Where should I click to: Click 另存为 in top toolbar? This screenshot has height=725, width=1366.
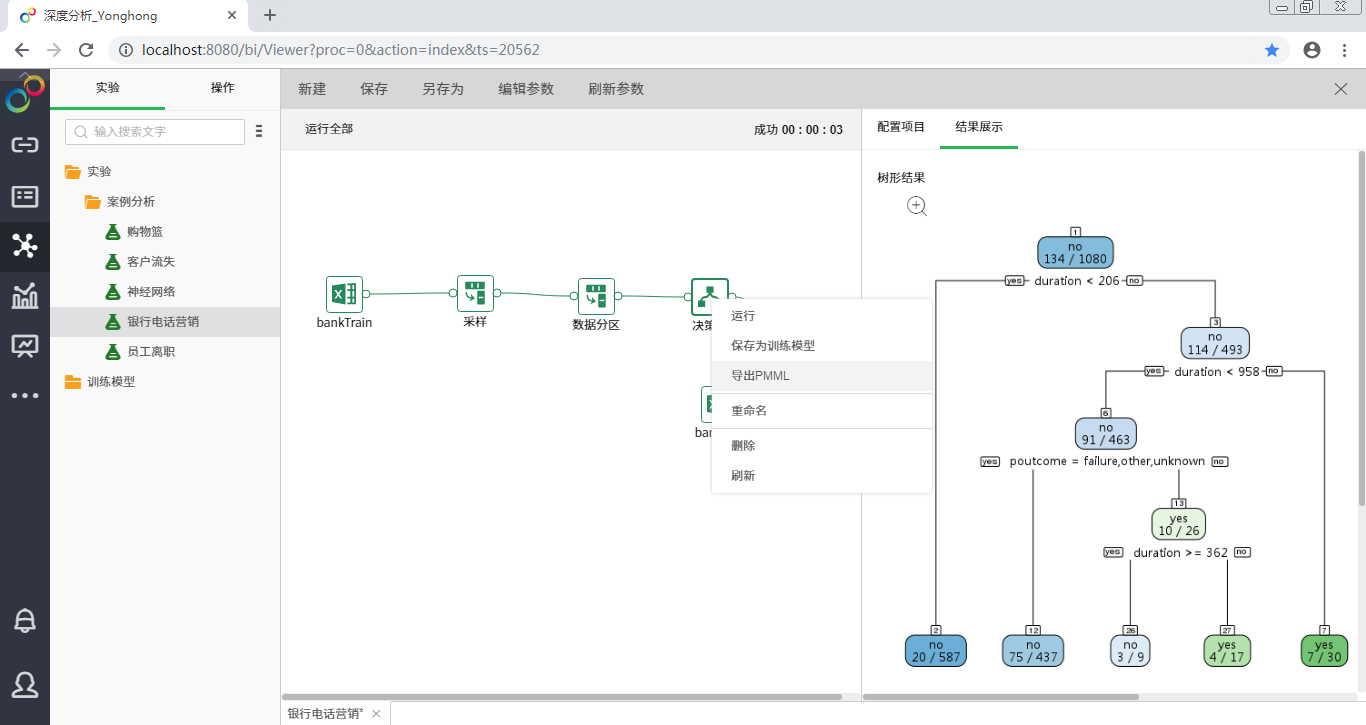[442, 89]
